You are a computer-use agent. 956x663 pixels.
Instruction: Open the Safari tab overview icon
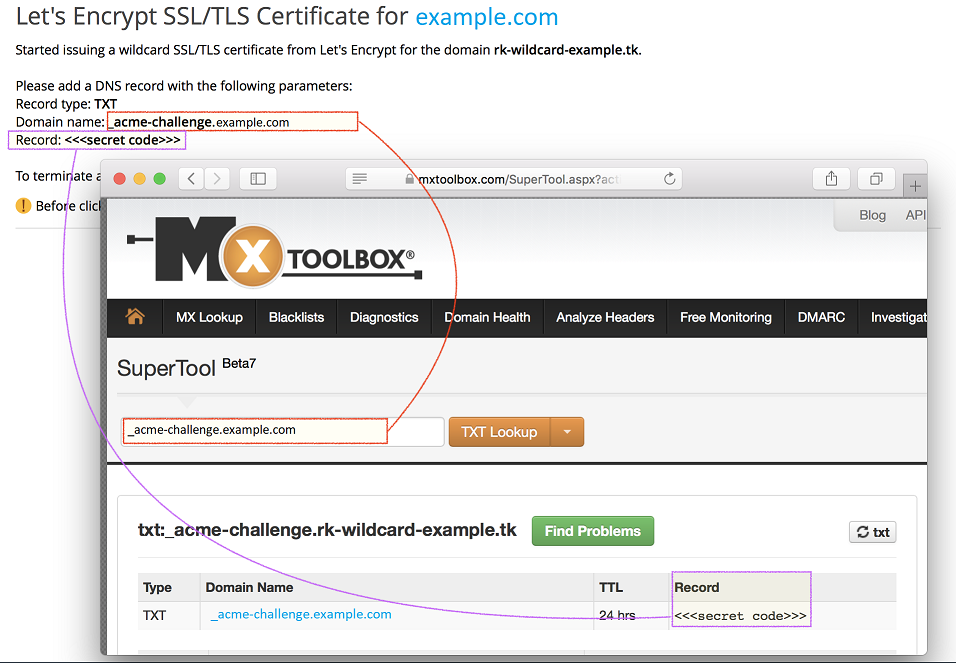point(876,179)
